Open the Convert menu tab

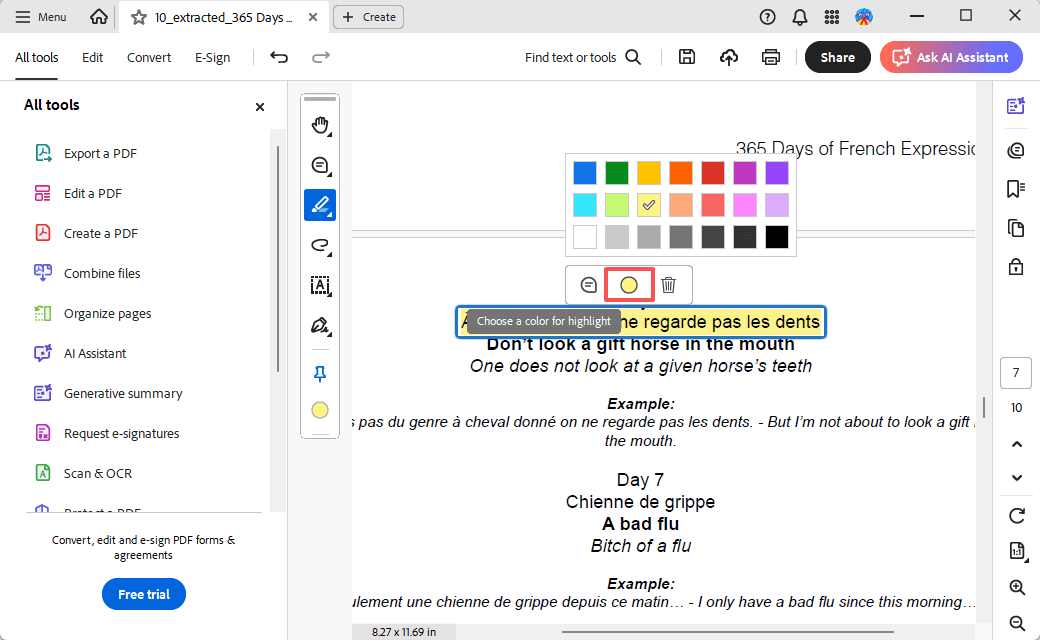149,57
